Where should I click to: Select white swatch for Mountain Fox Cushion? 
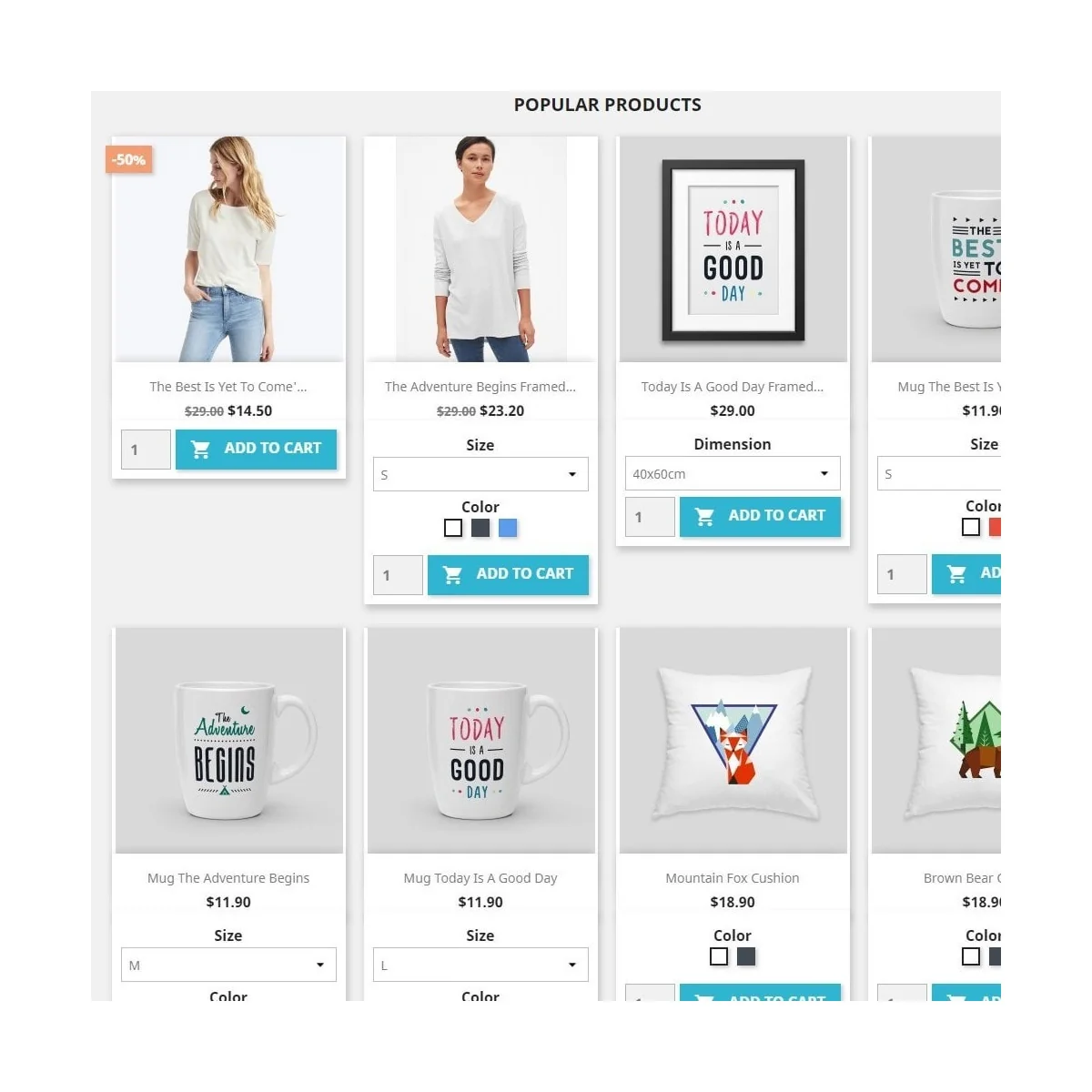coord(719,956)
